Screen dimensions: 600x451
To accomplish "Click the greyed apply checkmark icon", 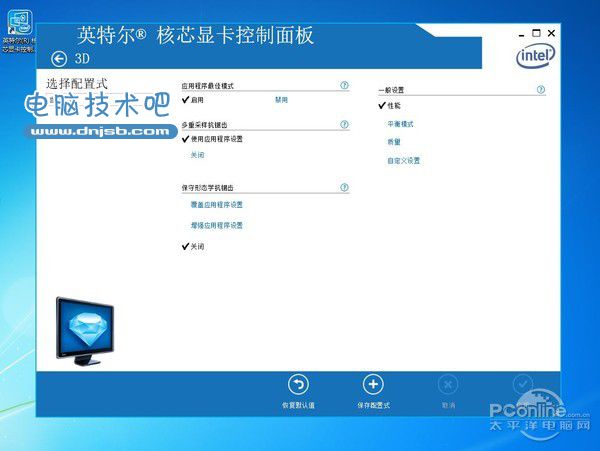I will 522,384.
